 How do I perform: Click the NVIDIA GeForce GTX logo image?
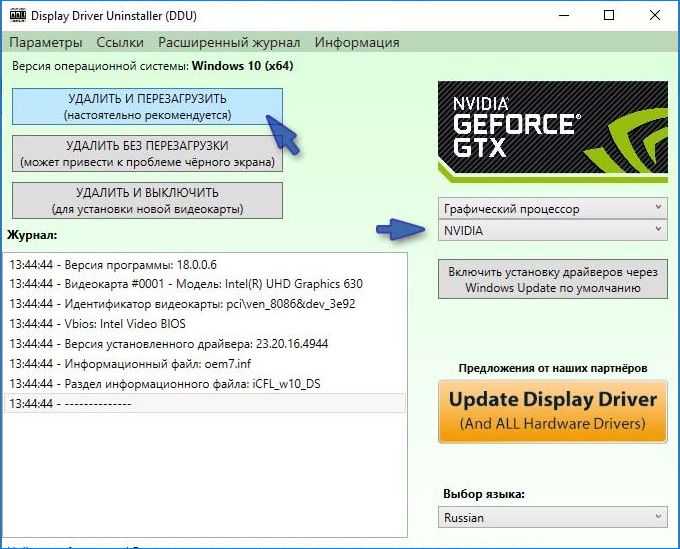(x=553, y=131)
